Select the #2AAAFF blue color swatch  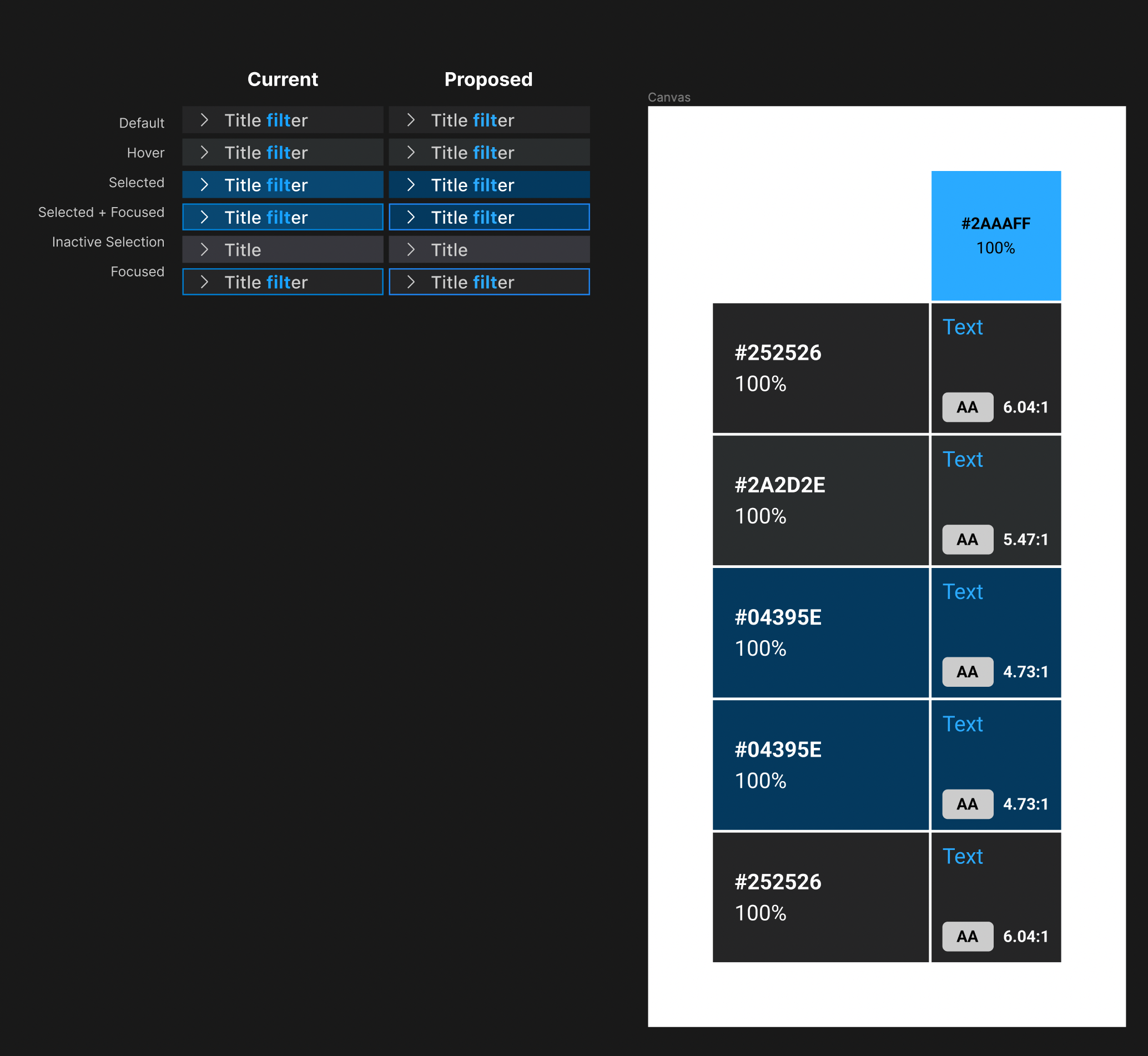pyautogui.click(x=995, y=234)
